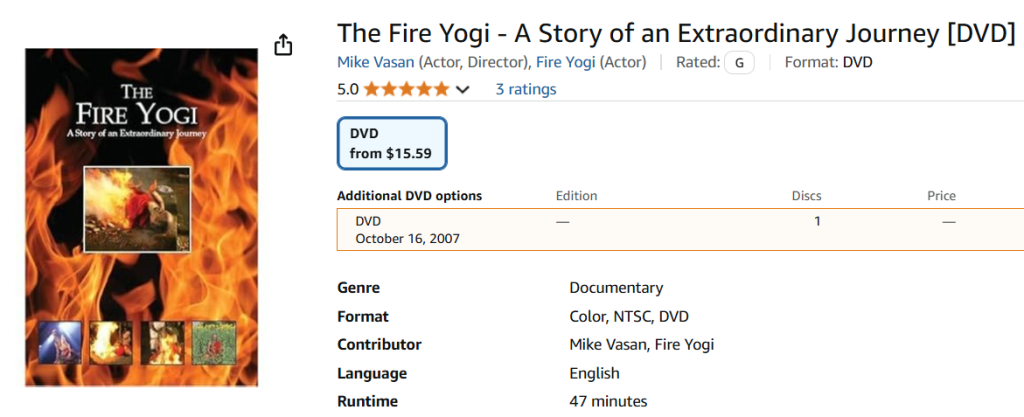Screen dimensions: 1024x417
Task: Click the 5.0 average rating number
Action: [348, 89]
